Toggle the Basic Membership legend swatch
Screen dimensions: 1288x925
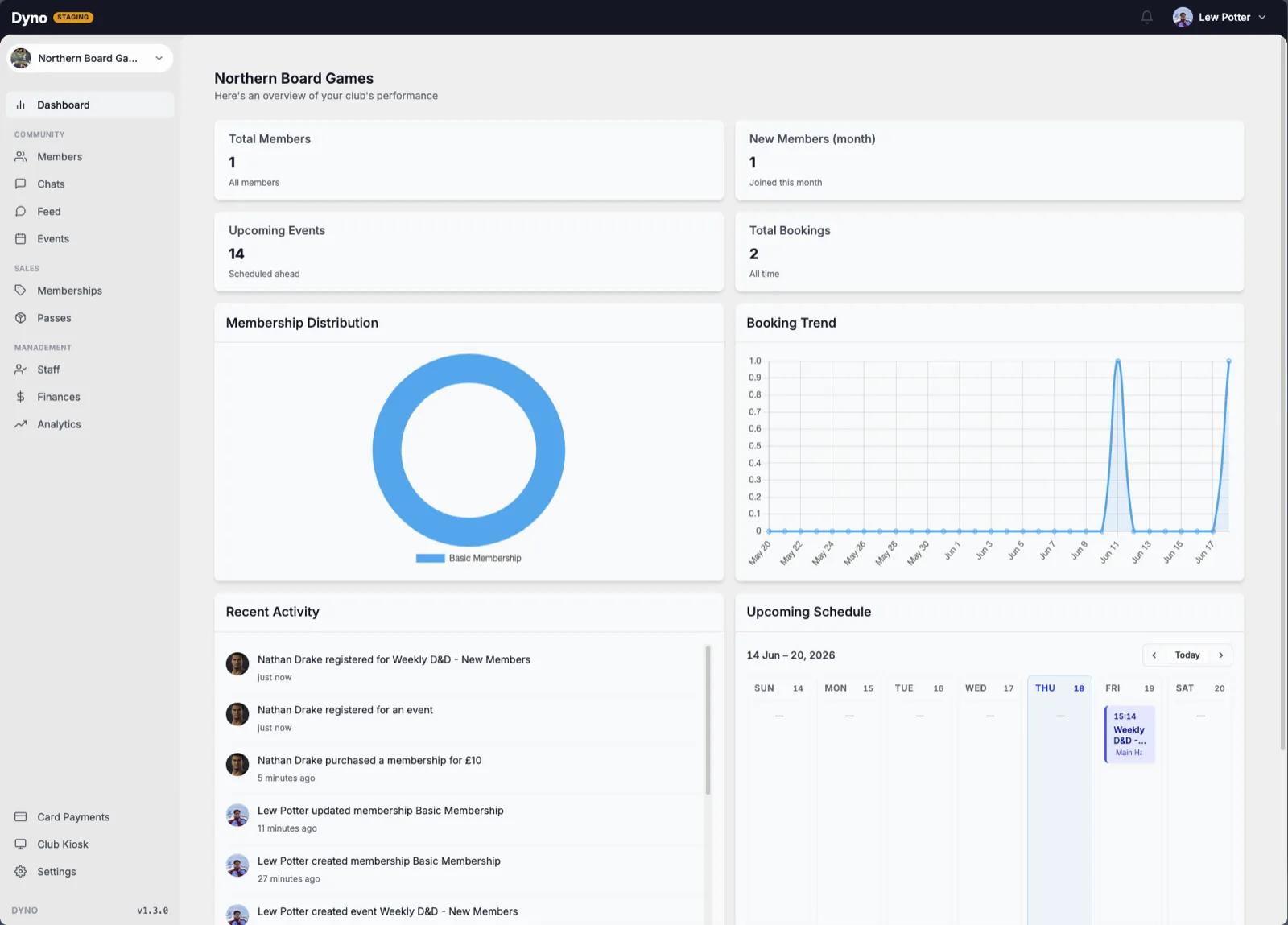click(x=430, y=558)
